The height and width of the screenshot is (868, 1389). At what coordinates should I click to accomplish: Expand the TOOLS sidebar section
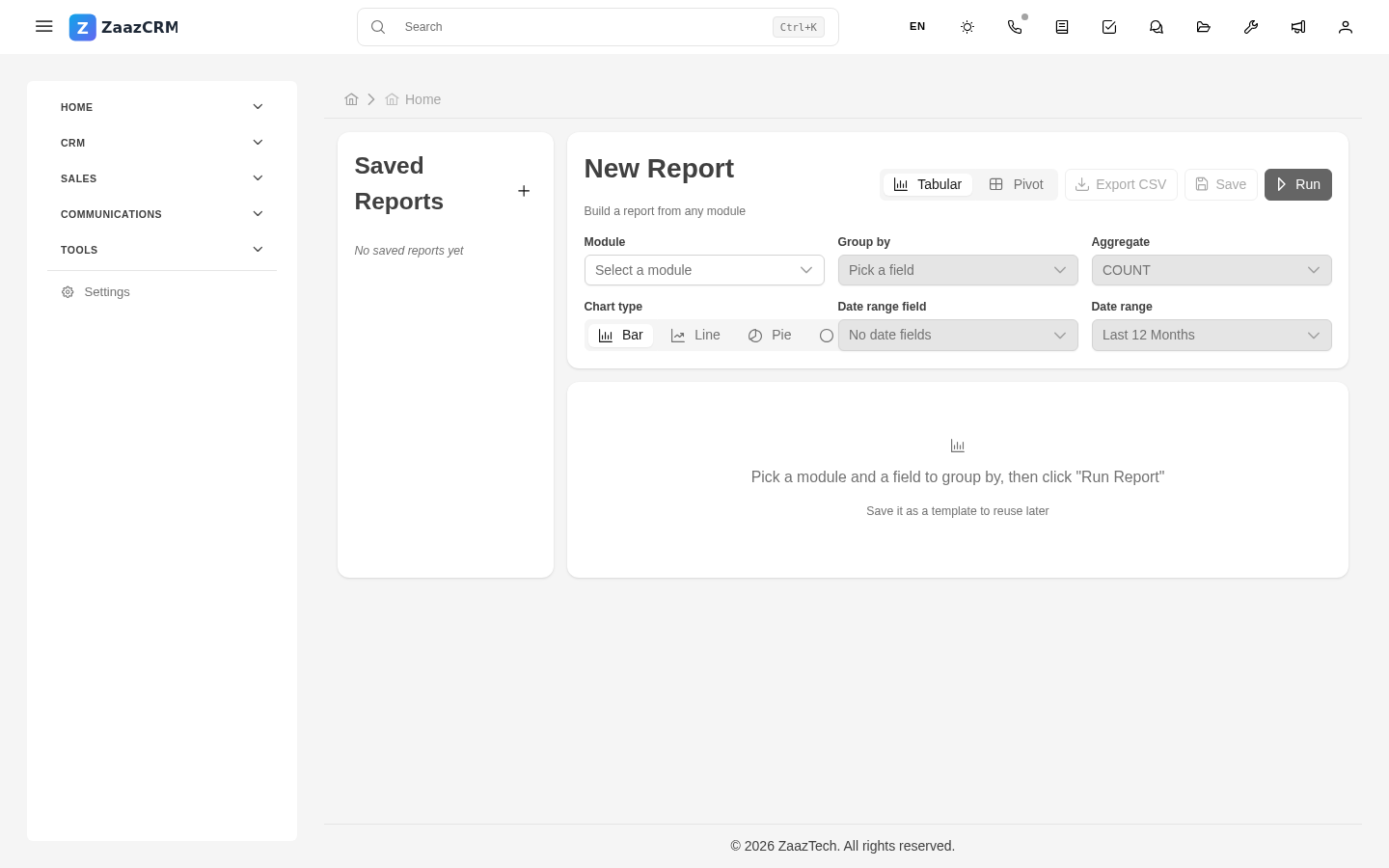coord(162,250)
